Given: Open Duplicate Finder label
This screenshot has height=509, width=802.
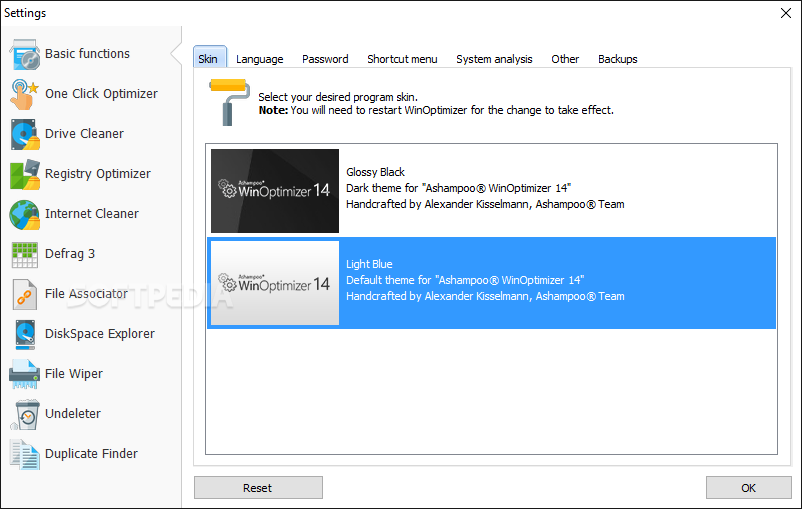Looking at the screenshot, I should pos(91,453).
